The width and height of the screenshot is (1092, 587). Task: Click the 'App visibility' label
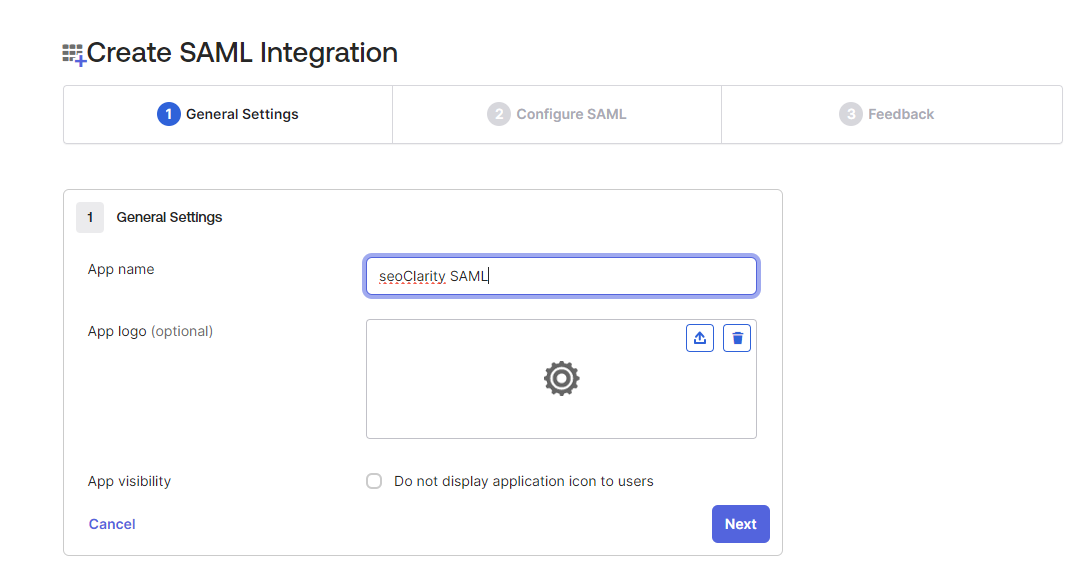(129, 481)
